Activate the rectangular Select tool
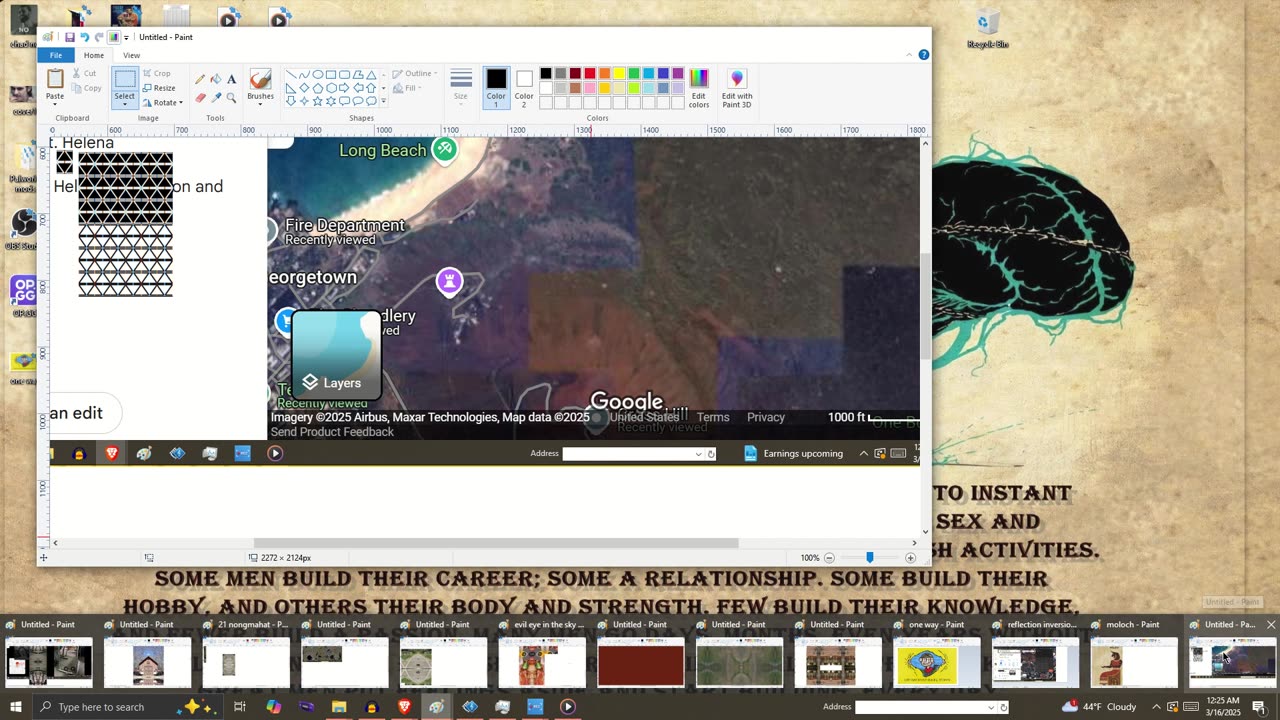 click(x=124, y=79)
